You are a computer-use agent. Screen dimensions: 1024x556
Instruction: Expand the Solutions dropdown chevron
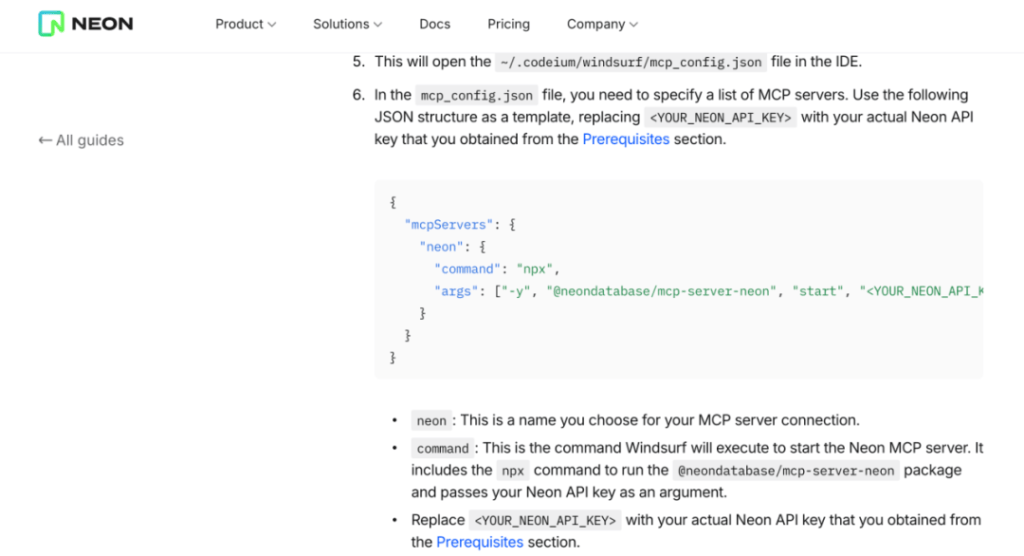pos(378,25)
